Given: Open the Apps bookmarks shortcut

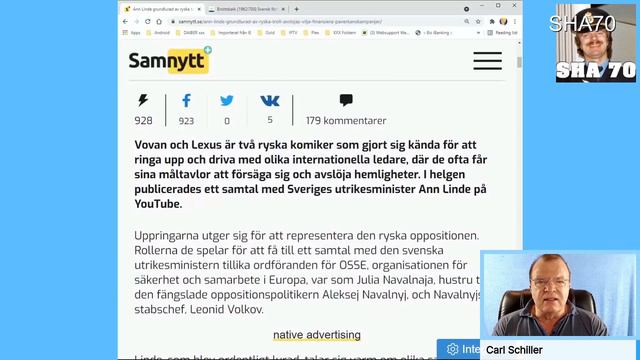Looking at the screenshot, I should [131, 33].
